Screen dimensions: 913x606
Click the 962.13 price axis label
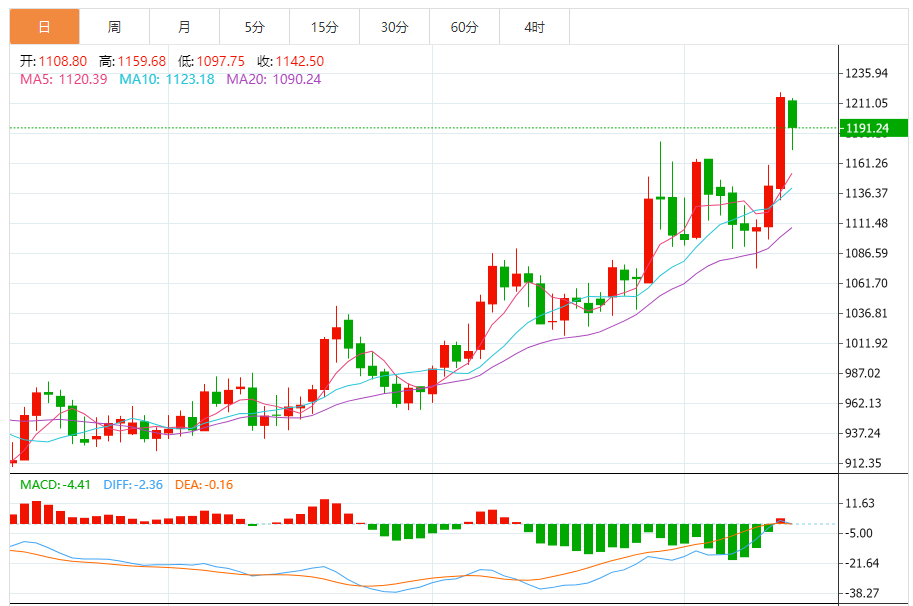[863, 403]
